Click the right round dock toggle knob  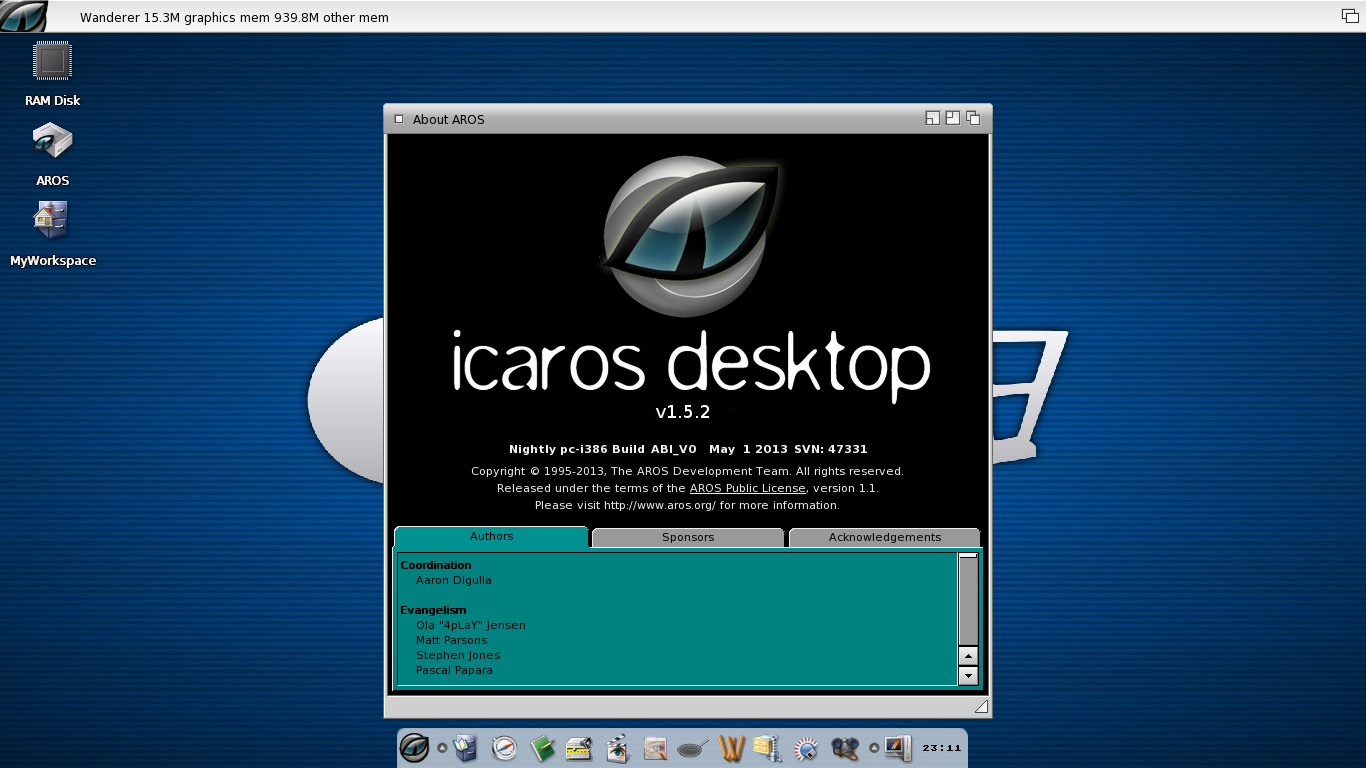coord(874,748)
